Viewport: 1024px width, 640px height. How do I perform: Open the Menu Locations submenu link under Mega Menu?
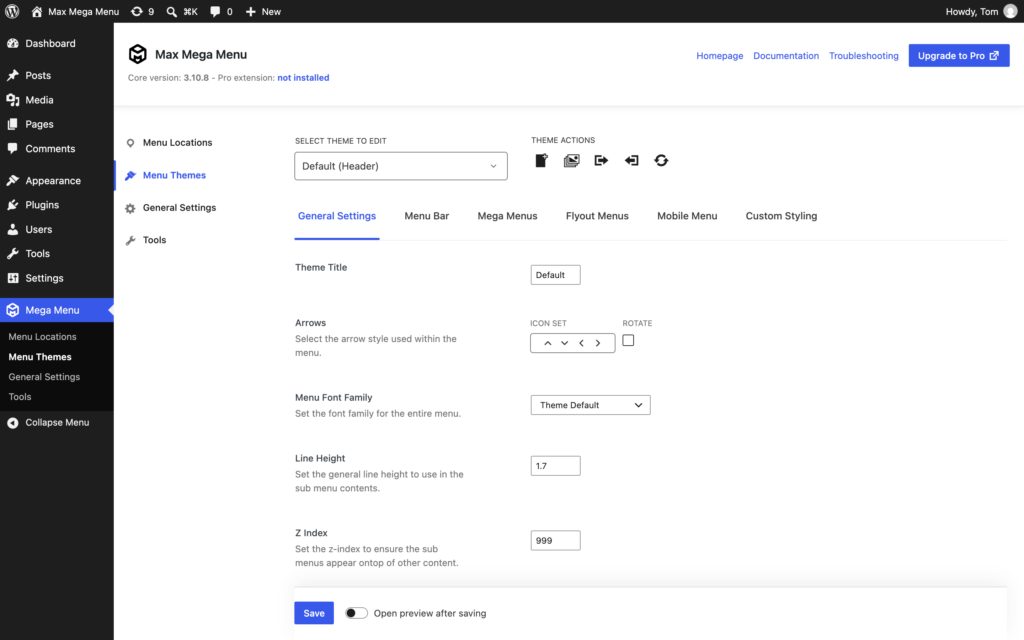(x=42, y=336)
